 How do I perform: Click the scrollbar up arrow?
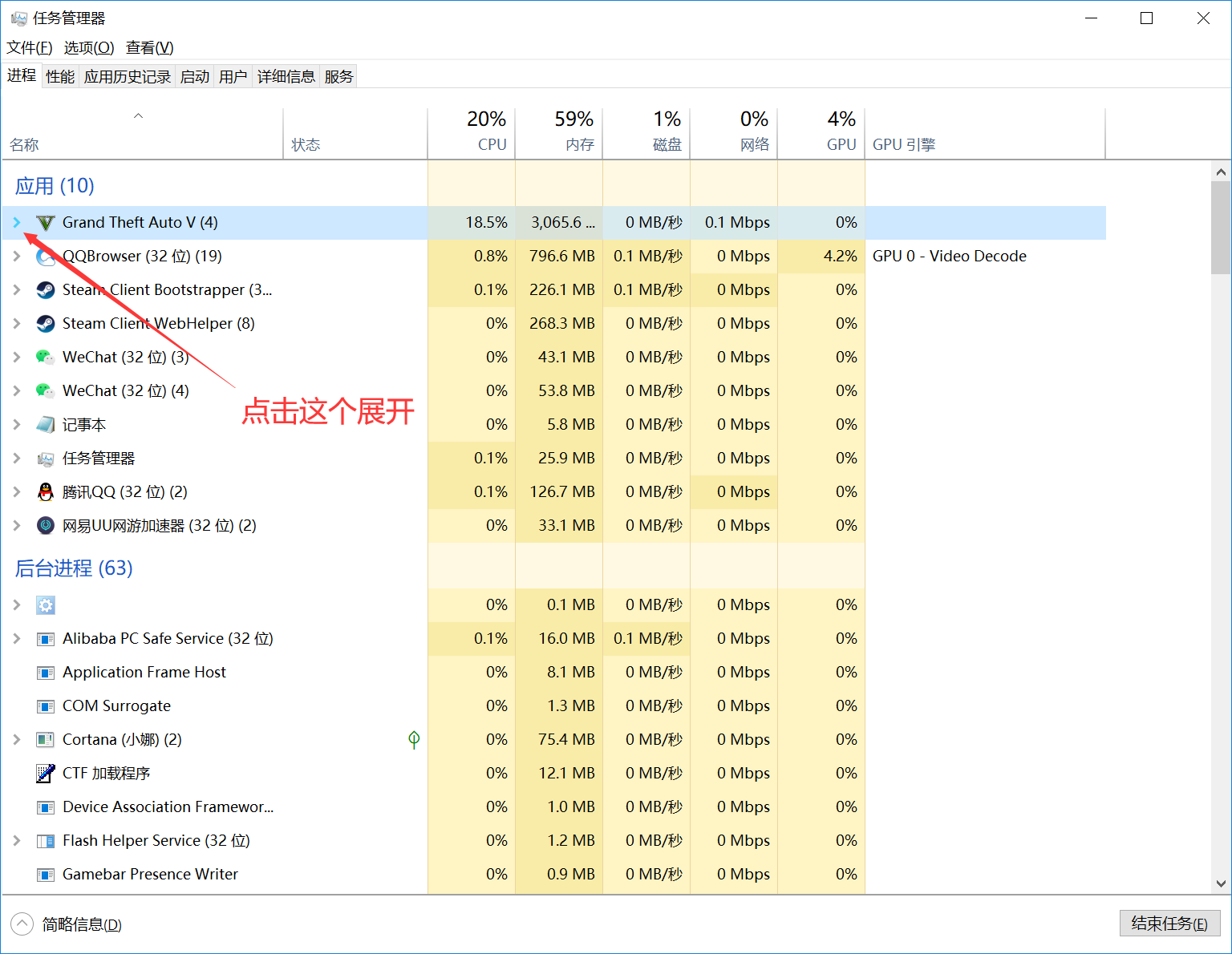click(1221, 172)
